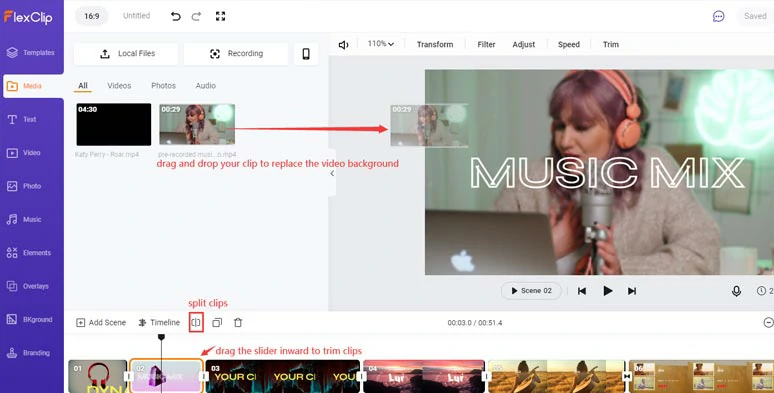Open the scene duration clock icon
This screenshot has height=393, width=774.
[x=762, y=291]
